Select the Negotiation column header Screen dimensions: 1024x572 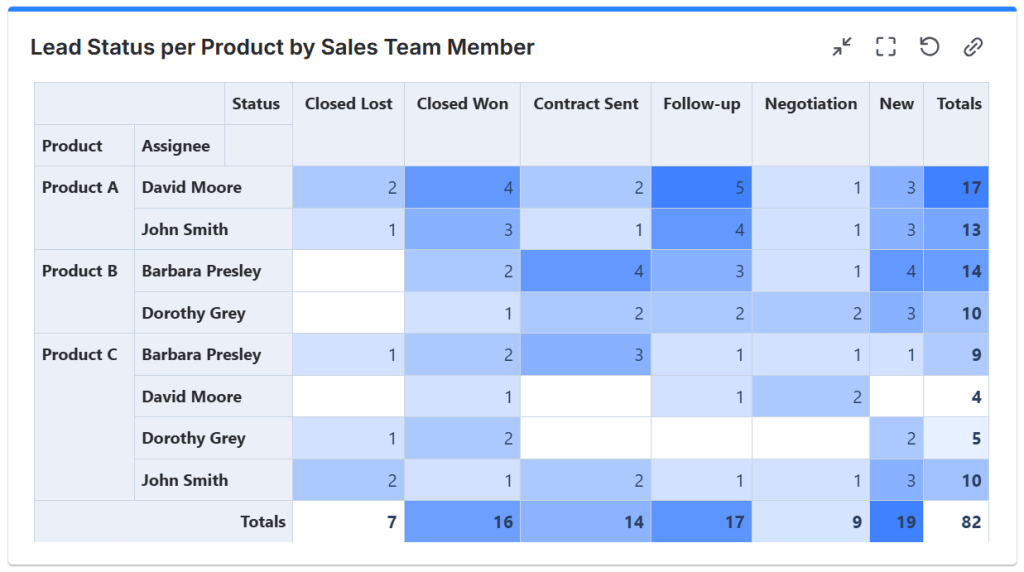point(810,104)
